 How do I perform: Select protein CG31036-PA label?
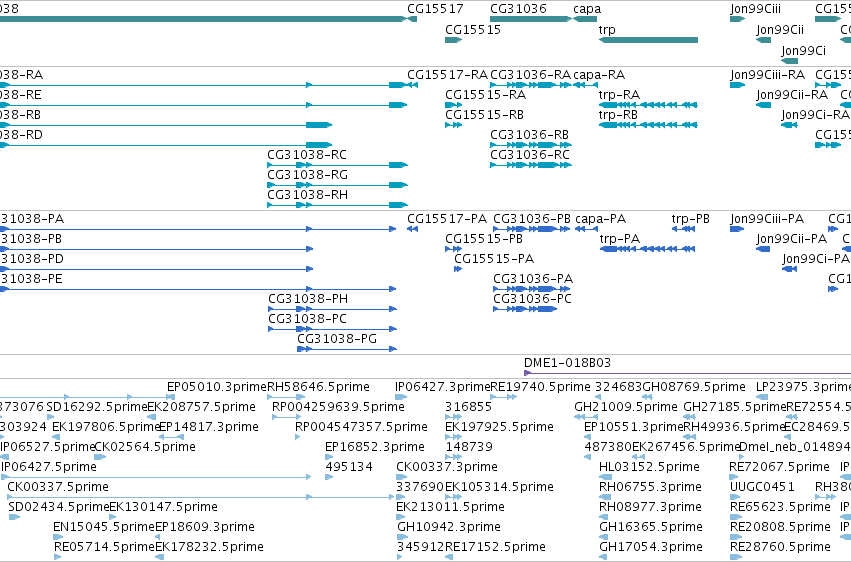(533, 279)
